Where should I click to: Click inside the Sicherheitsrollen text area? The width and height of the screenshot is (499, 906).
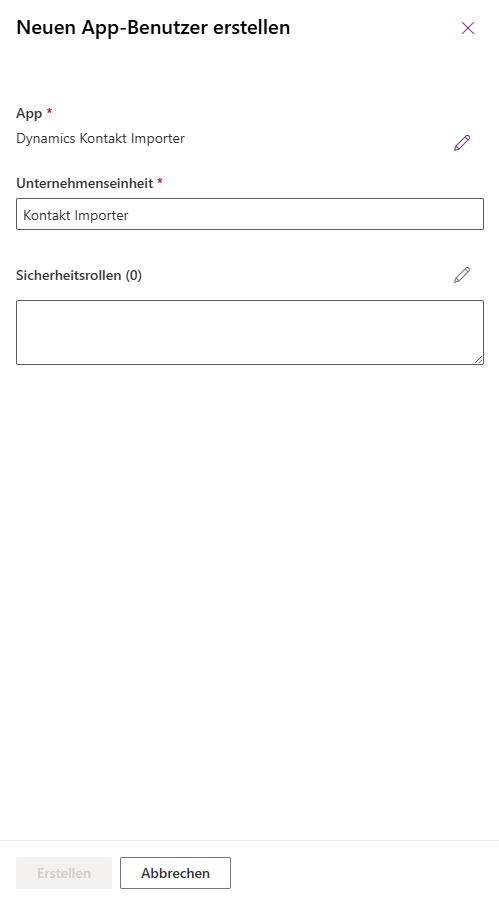pyautogui.click(x=250, y=332)
